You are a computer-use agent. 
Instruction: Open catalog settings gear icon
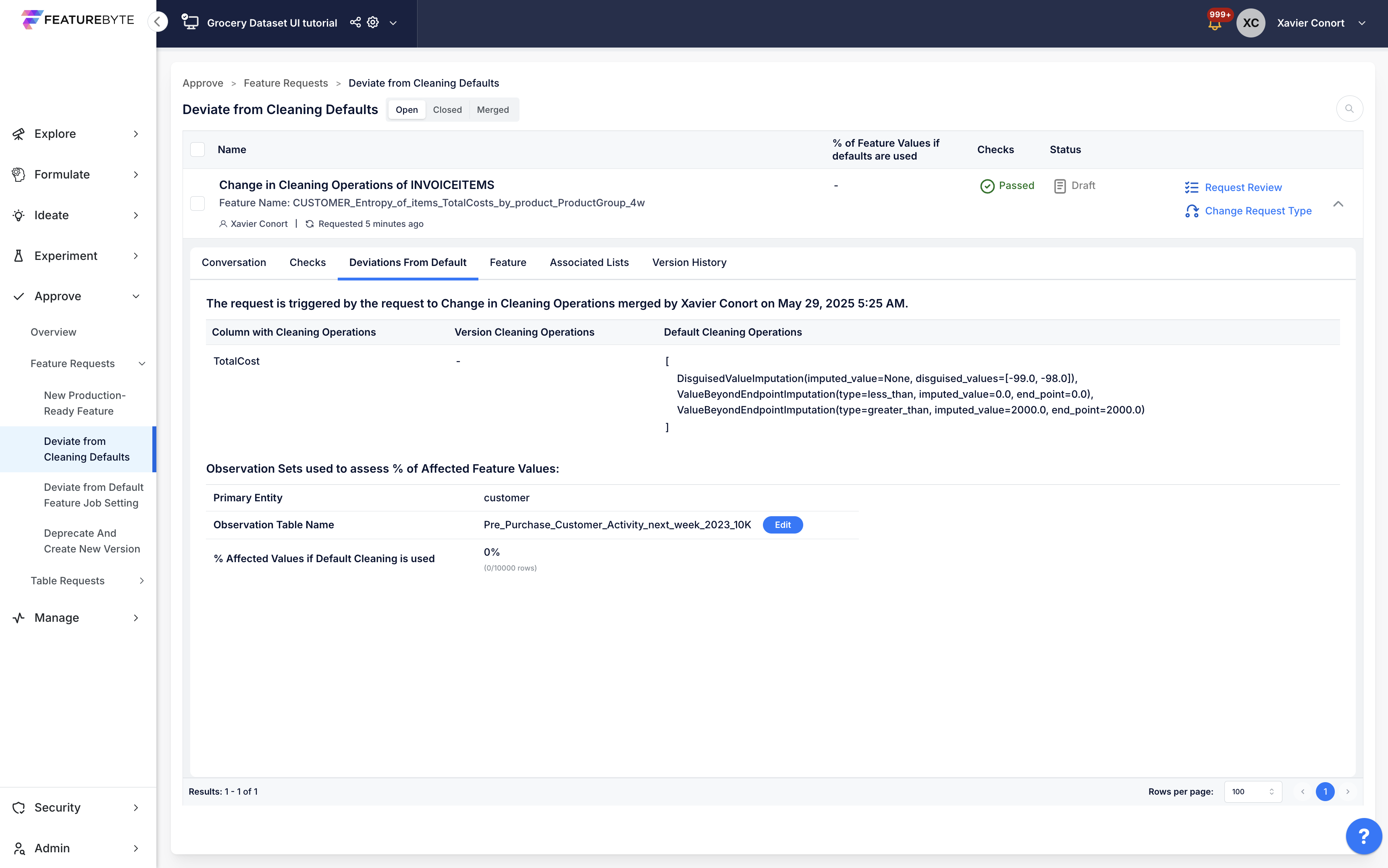[373, 23]
